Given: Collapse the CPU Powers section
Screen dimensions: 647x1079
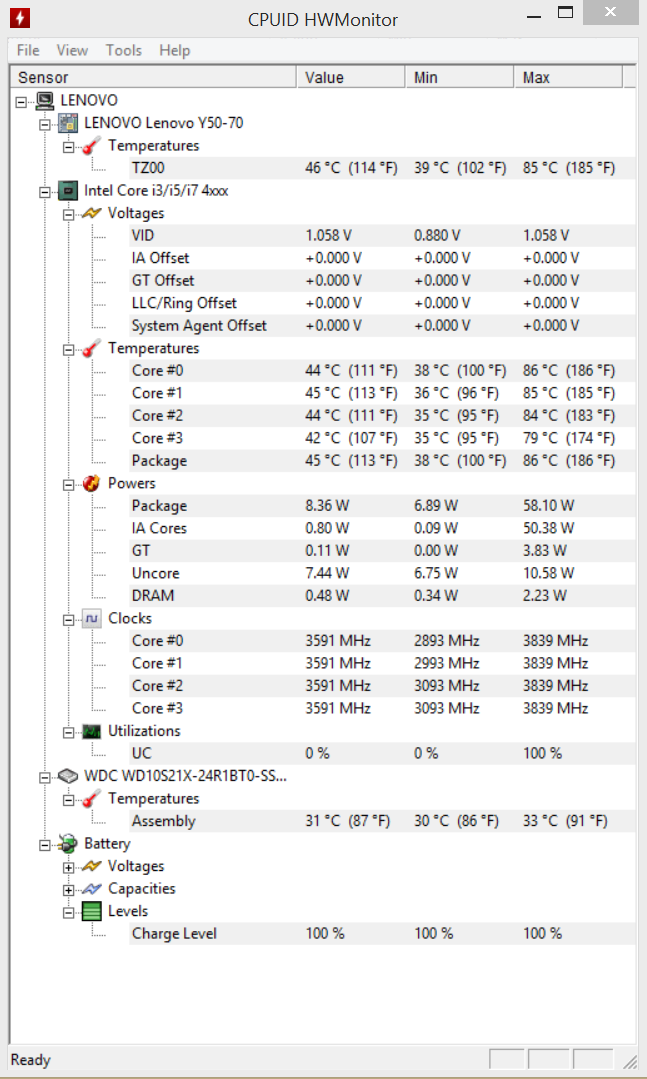Looking at the screenshot, I should (x=68, y=484).
